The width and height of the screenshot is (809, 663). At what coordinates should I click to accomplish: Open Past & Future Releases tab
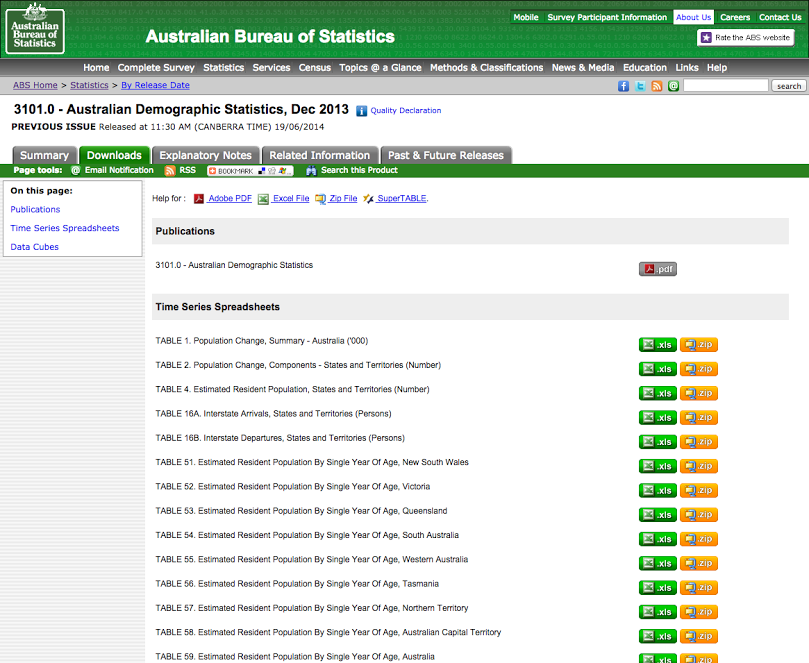click(x=446, y=155)
